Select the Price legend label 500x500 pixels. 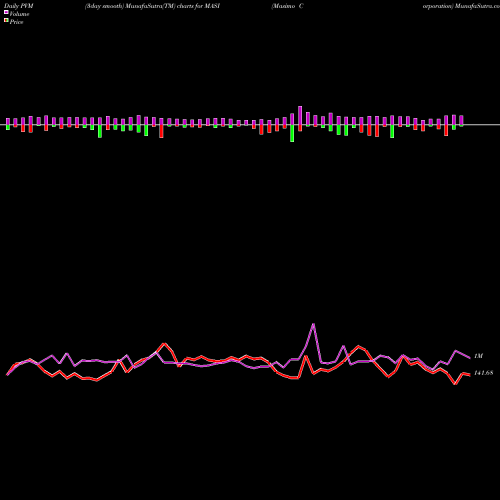click(16, 22)
